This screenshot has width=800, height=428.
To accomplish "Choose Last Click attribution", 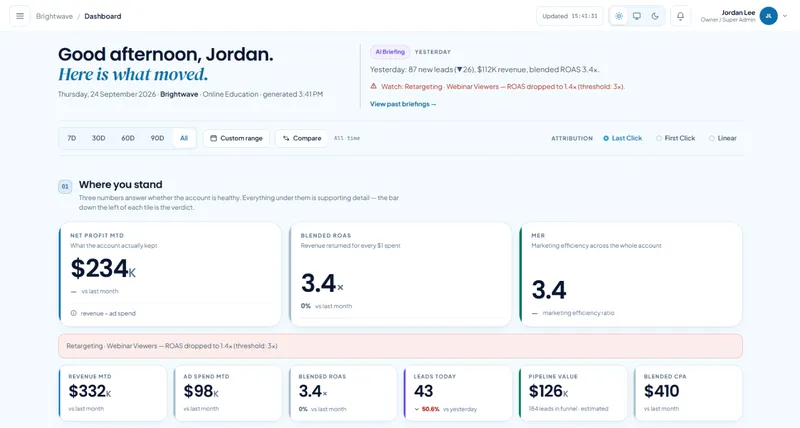I will [622, 138].
